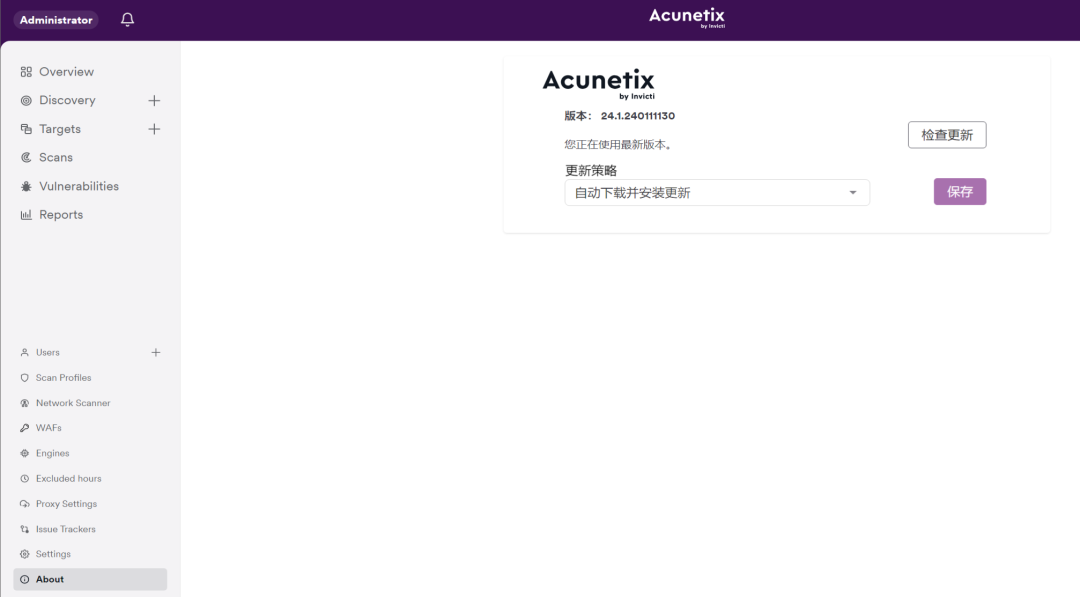Click the Acunetix logo in About card
Viewport: 1080px width, 597px height.
pyautogui.click(x=599, y=84)
